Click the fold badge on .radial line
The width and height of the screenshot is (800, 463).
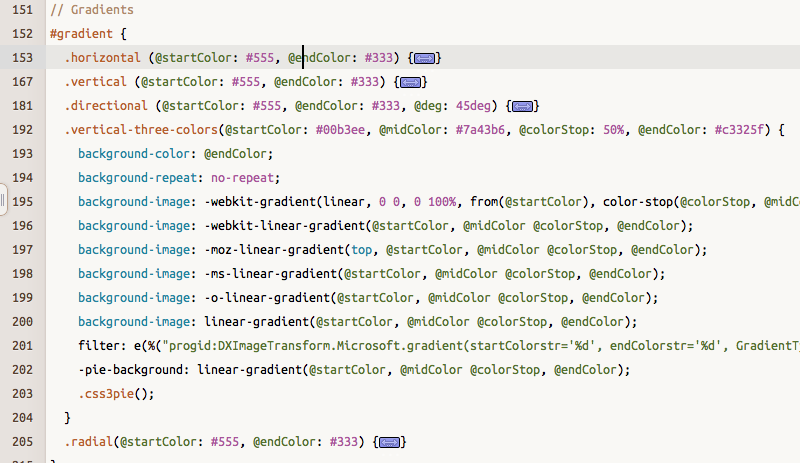[390, 442]
